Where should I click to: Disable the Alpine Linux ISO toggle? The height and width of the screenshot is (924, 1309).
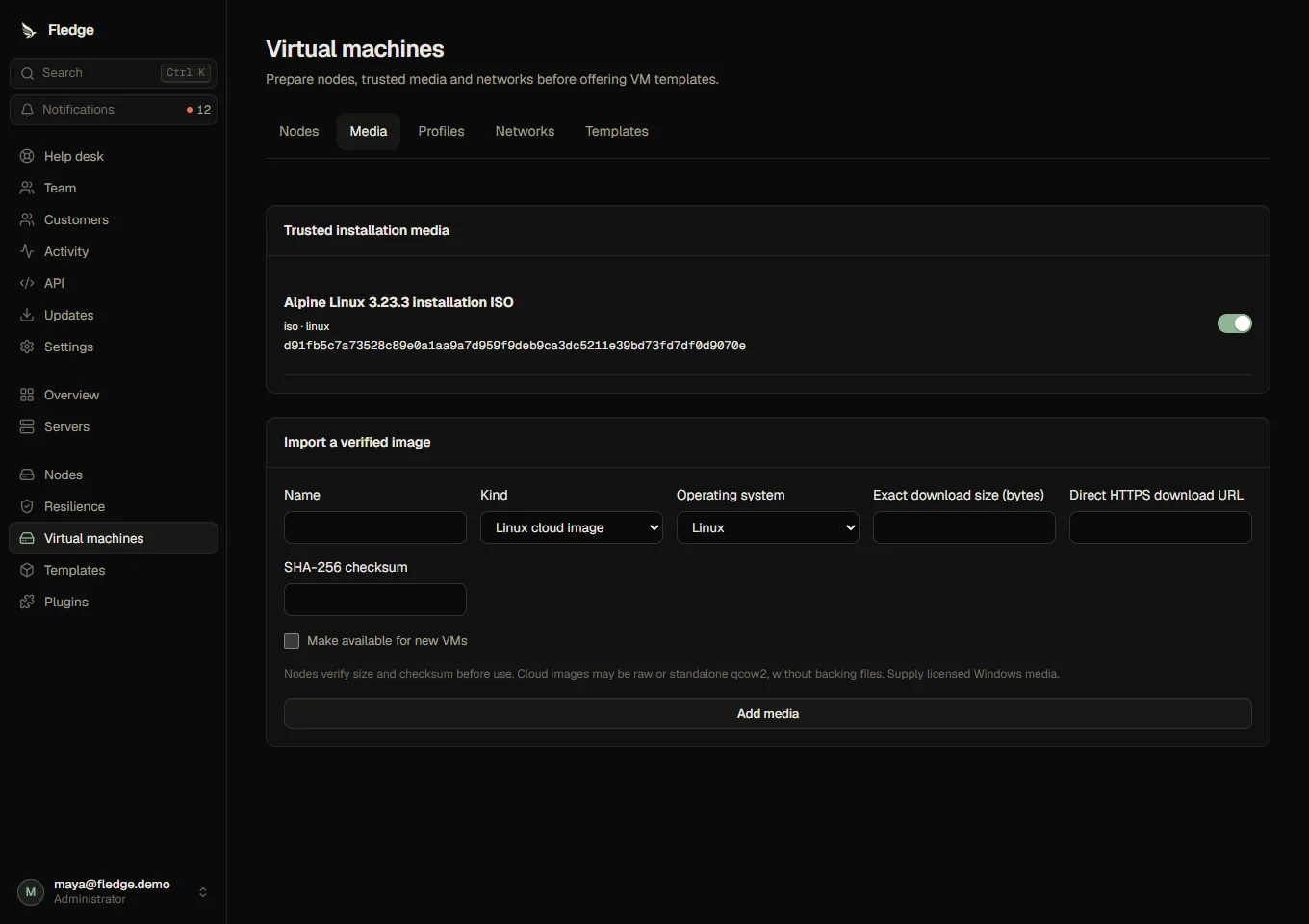click(x=1235, y=323)
